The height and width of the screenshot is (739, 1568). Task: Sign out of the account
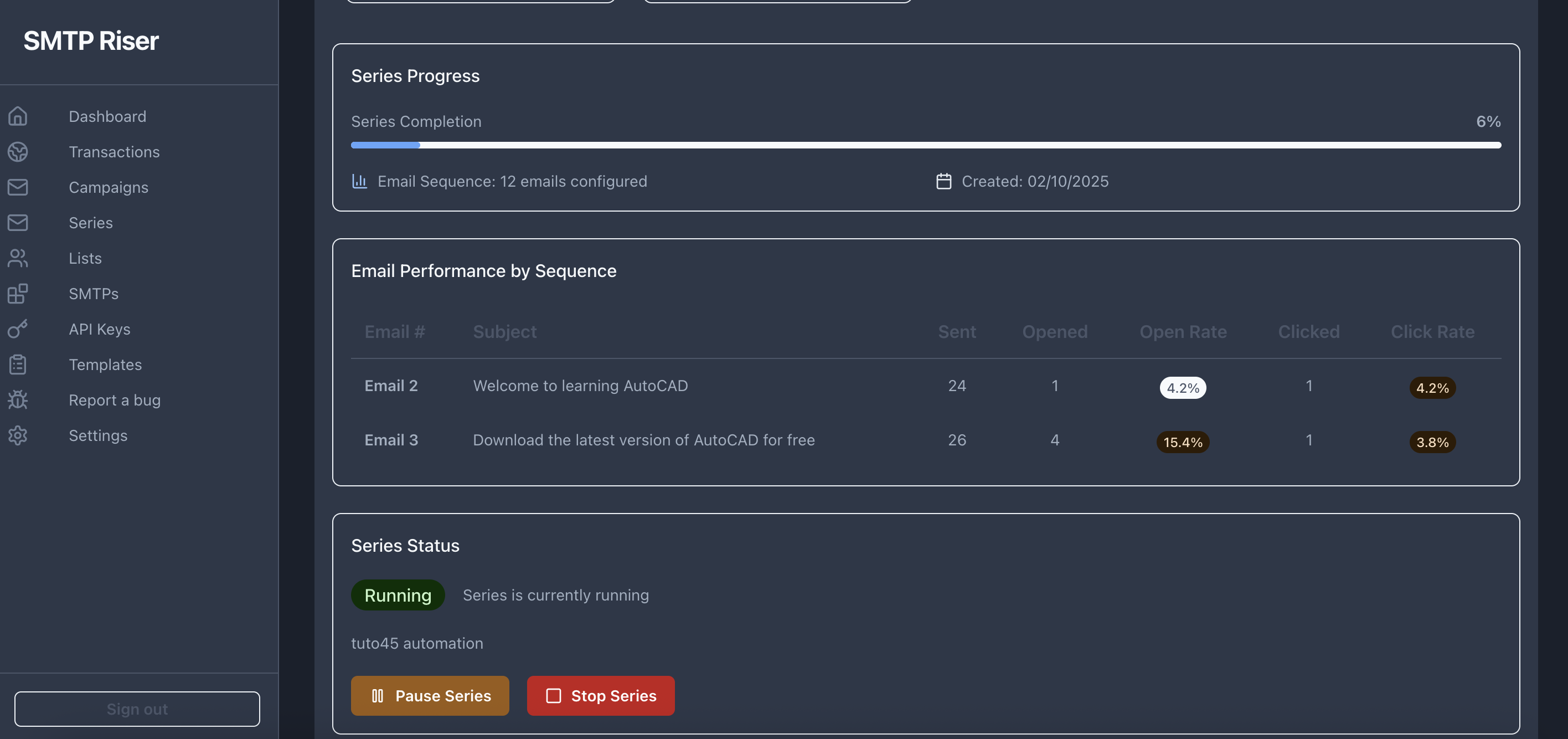(137, 709)
